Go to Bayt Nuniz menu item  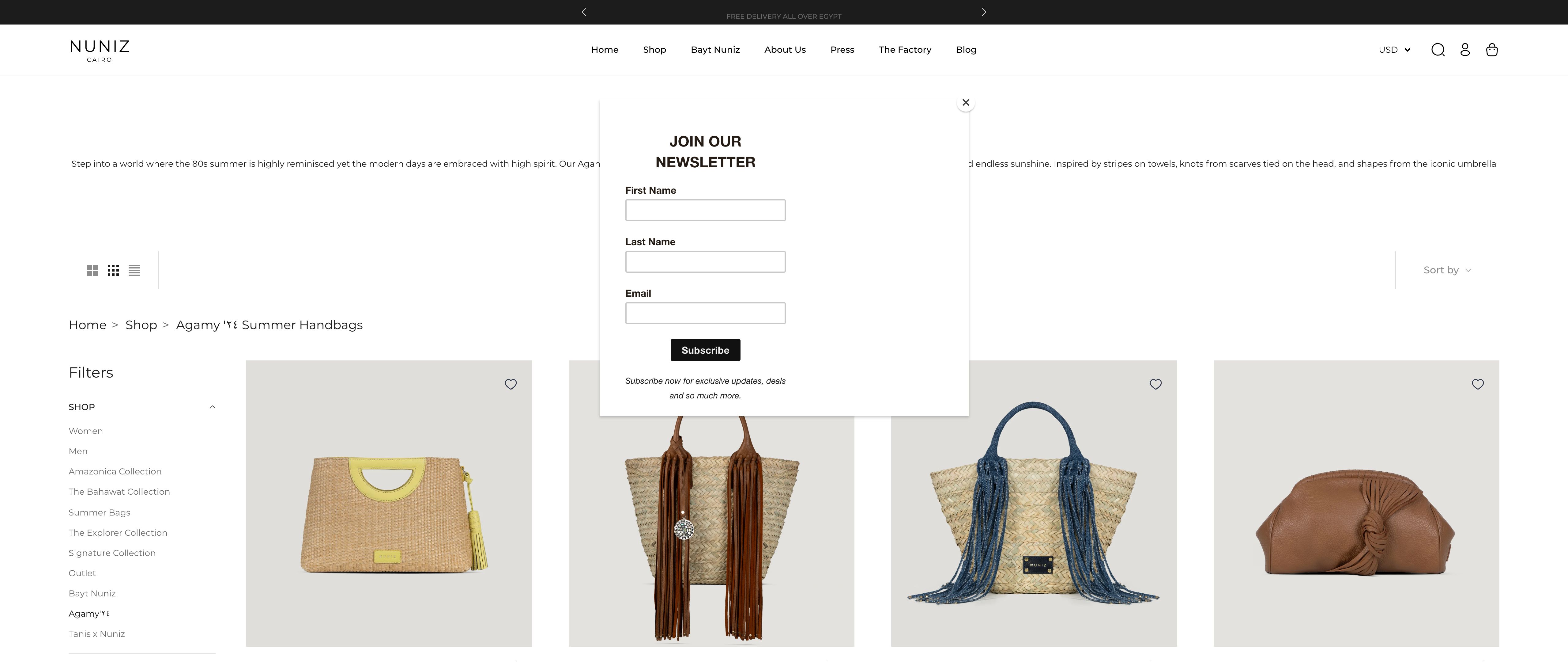tap(714, 50)
